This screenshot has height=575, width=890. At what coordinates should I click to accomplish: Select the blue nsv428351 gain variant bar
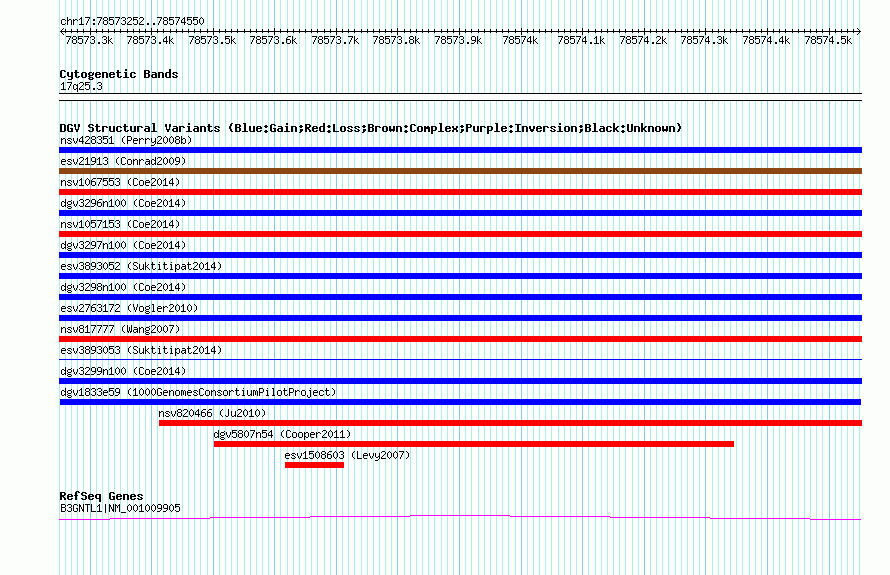pyautogui.click(x=460, y=150)
